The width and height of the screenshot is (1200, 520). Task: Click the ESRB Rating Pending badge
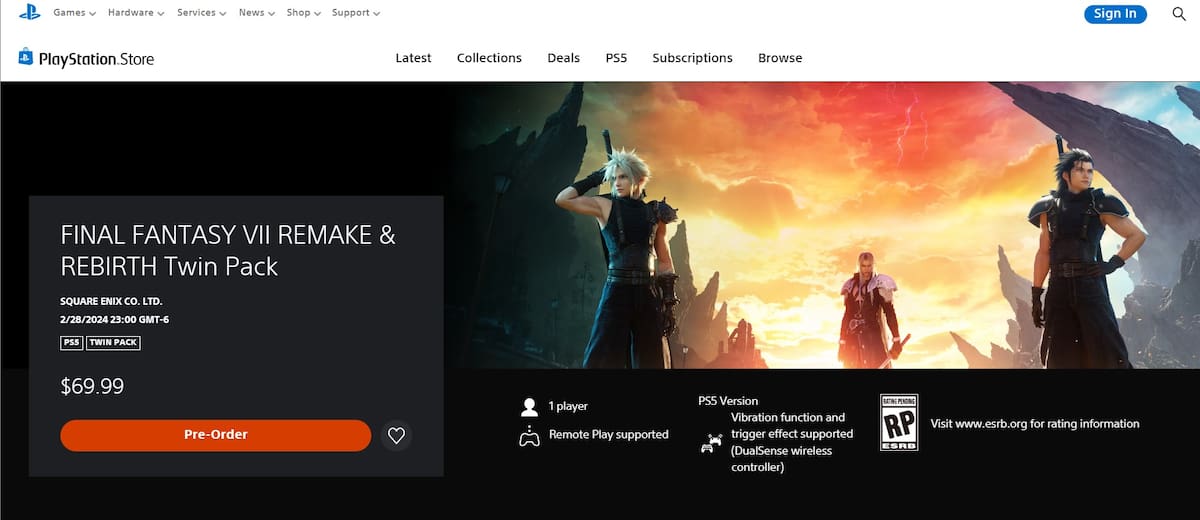point(898,422)
